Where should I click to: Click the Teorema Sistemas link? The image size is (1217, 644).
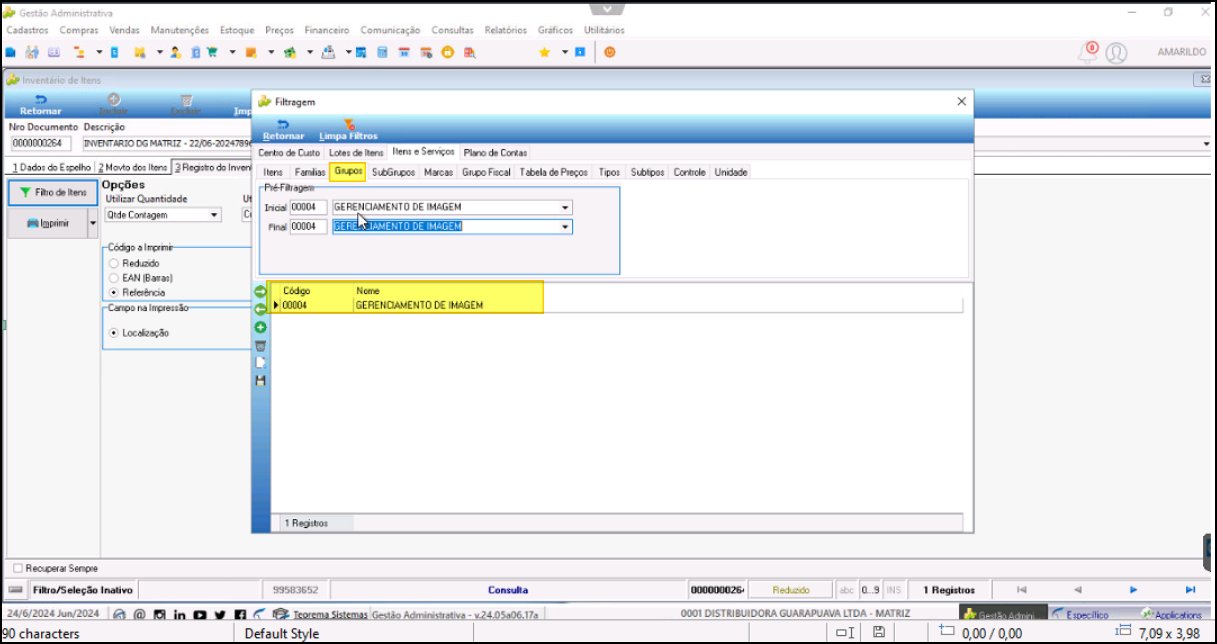(x=329, y=614)
